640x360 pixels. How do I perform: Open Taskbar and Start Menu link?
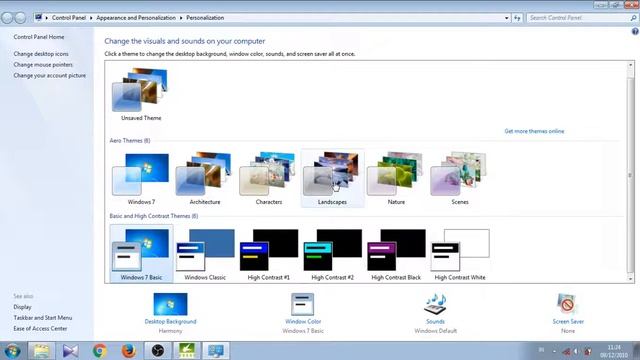coord(43,318)
